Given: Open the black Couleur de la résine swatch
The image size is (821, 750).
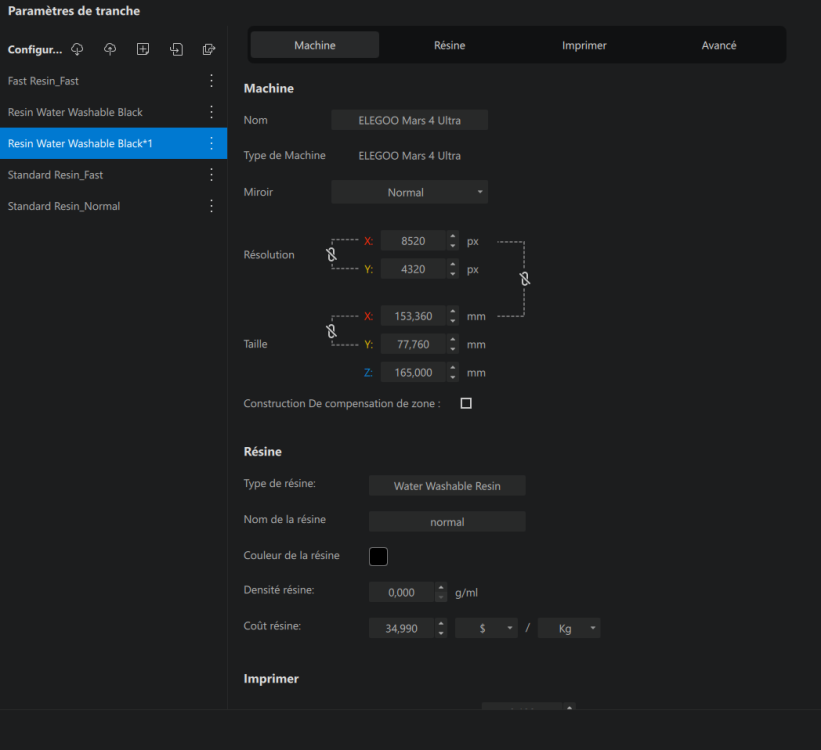Looking at the screenshot, I should [378, 556].
